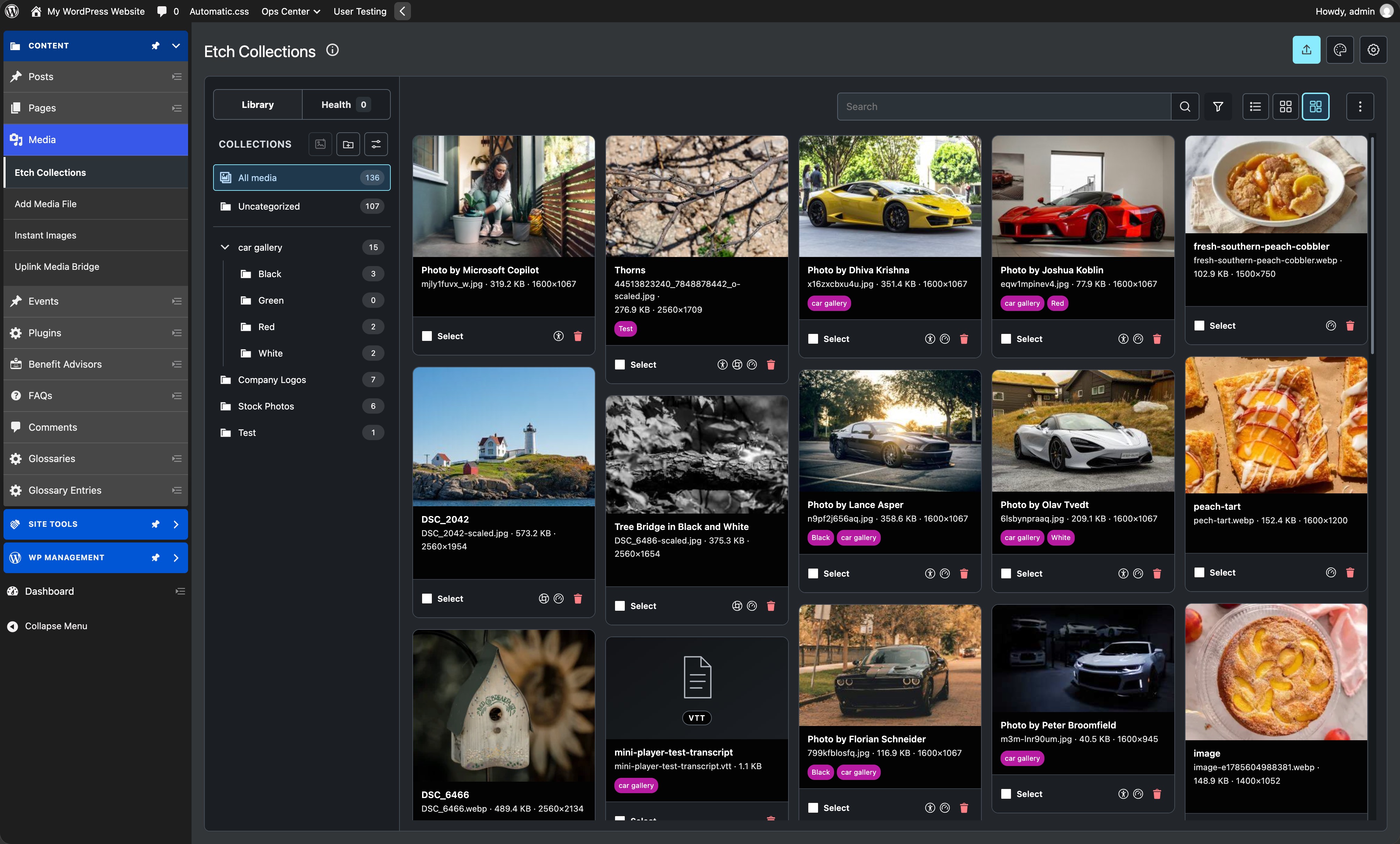Switch to list view layout
The height and width of the screenshot is (844, 1400).
coord(1255,106)
